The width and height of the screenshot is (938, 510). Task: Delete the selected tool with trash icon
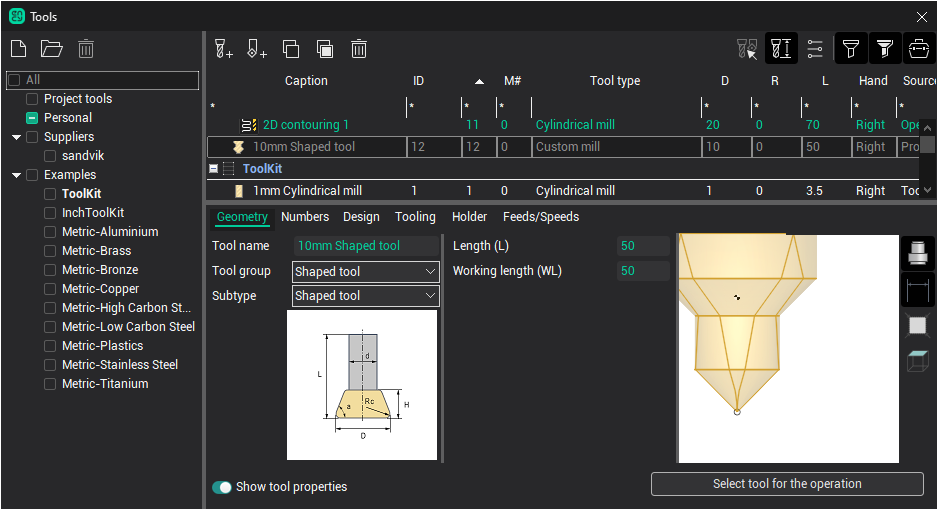click(x=359, y=48)
